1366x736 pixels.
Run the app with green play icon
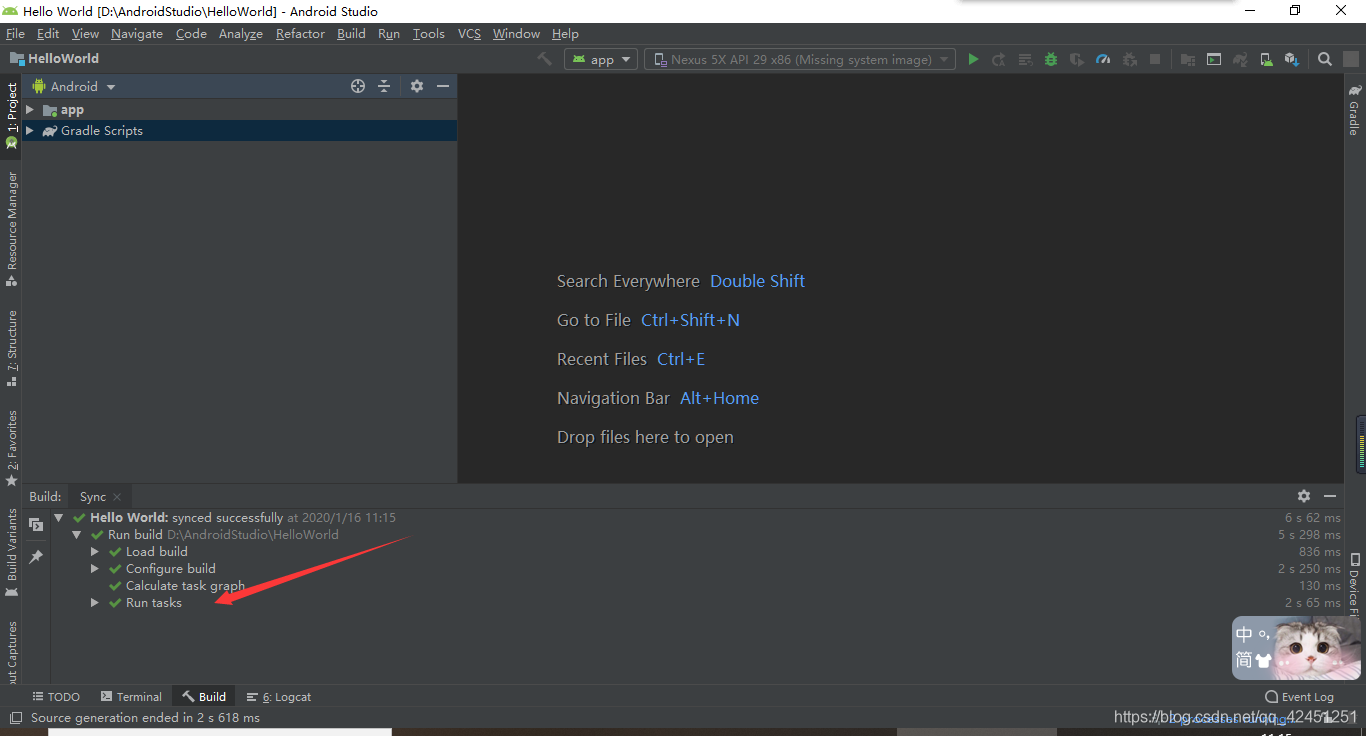973,59
